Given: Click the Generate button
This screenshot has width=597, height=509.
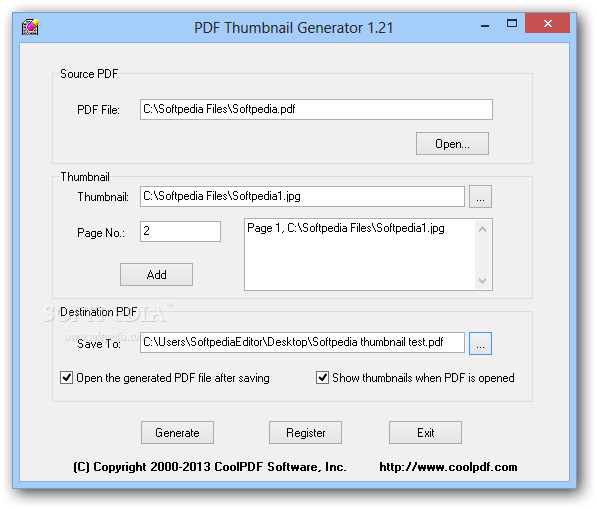Looking at the screenshot, I should tap(177, 432).
